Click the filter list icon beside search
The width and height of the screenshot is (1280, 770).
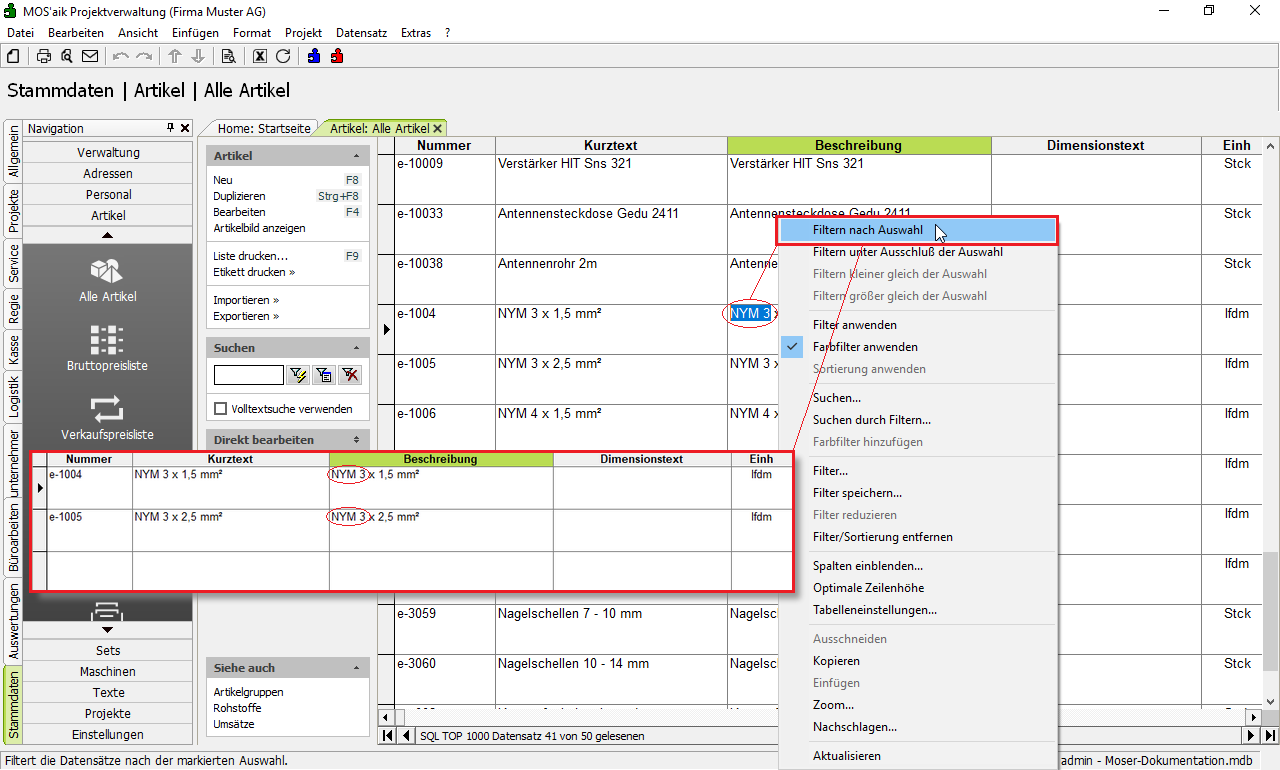click(324, 375)
